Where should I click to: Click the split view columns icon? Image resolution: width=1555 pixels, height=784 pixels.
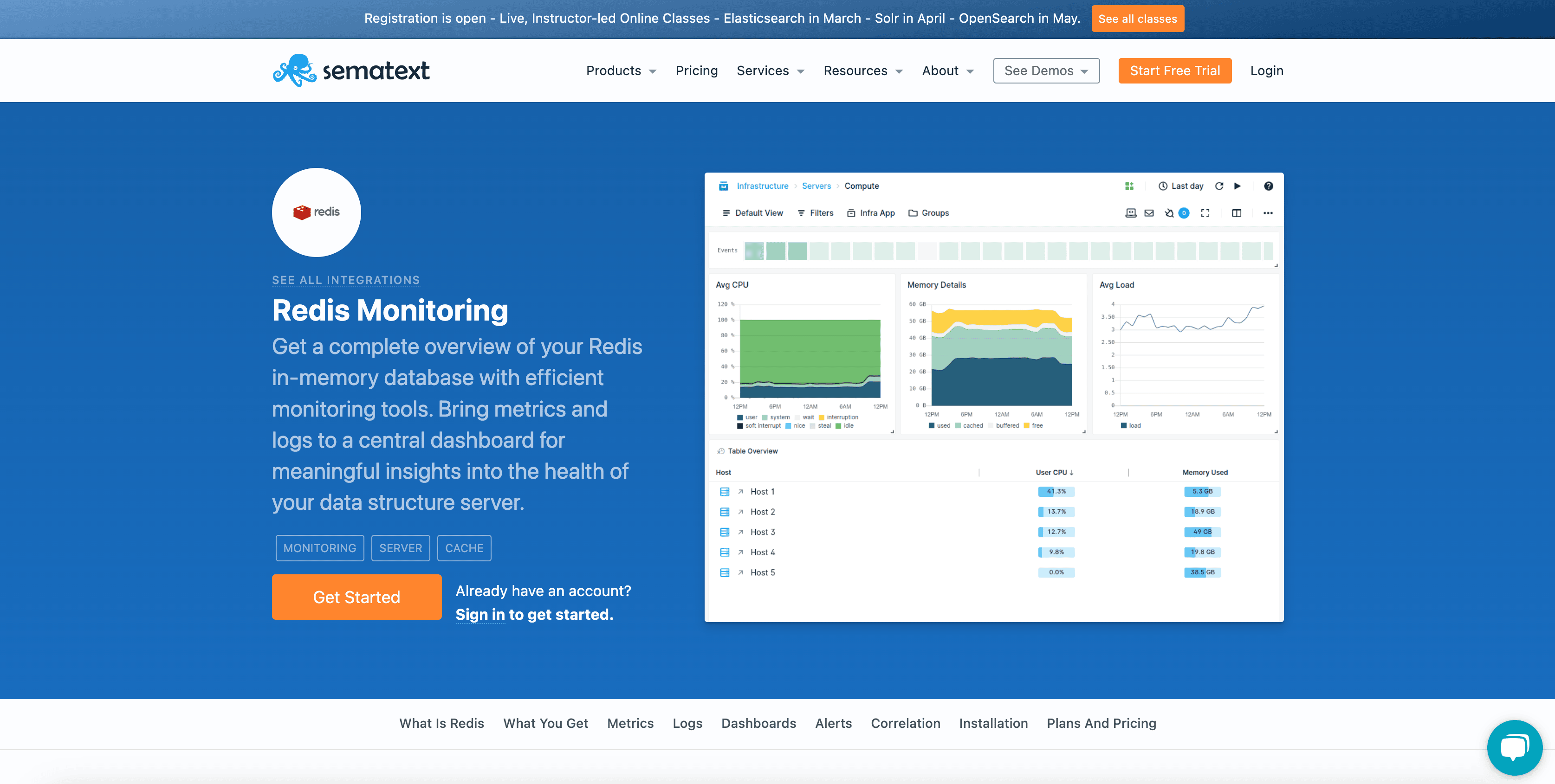1236,213
